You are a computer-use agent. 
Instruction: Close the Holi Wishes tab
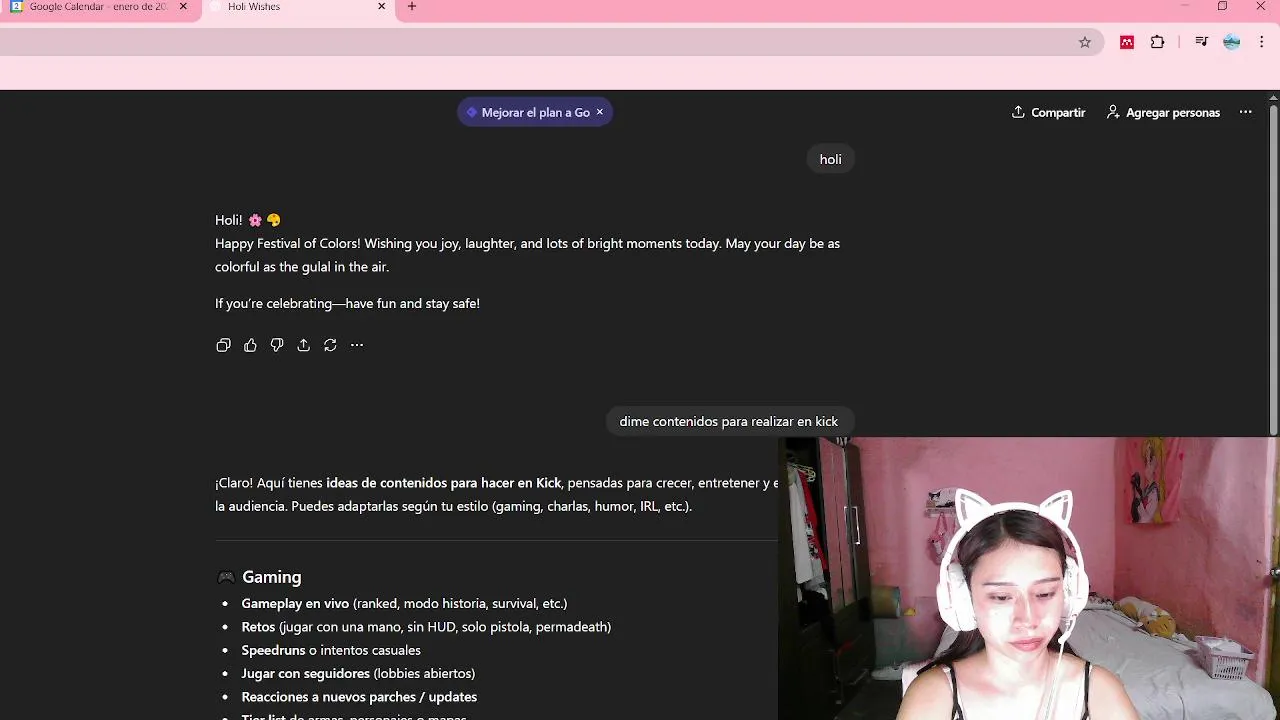tap(381, 6)
